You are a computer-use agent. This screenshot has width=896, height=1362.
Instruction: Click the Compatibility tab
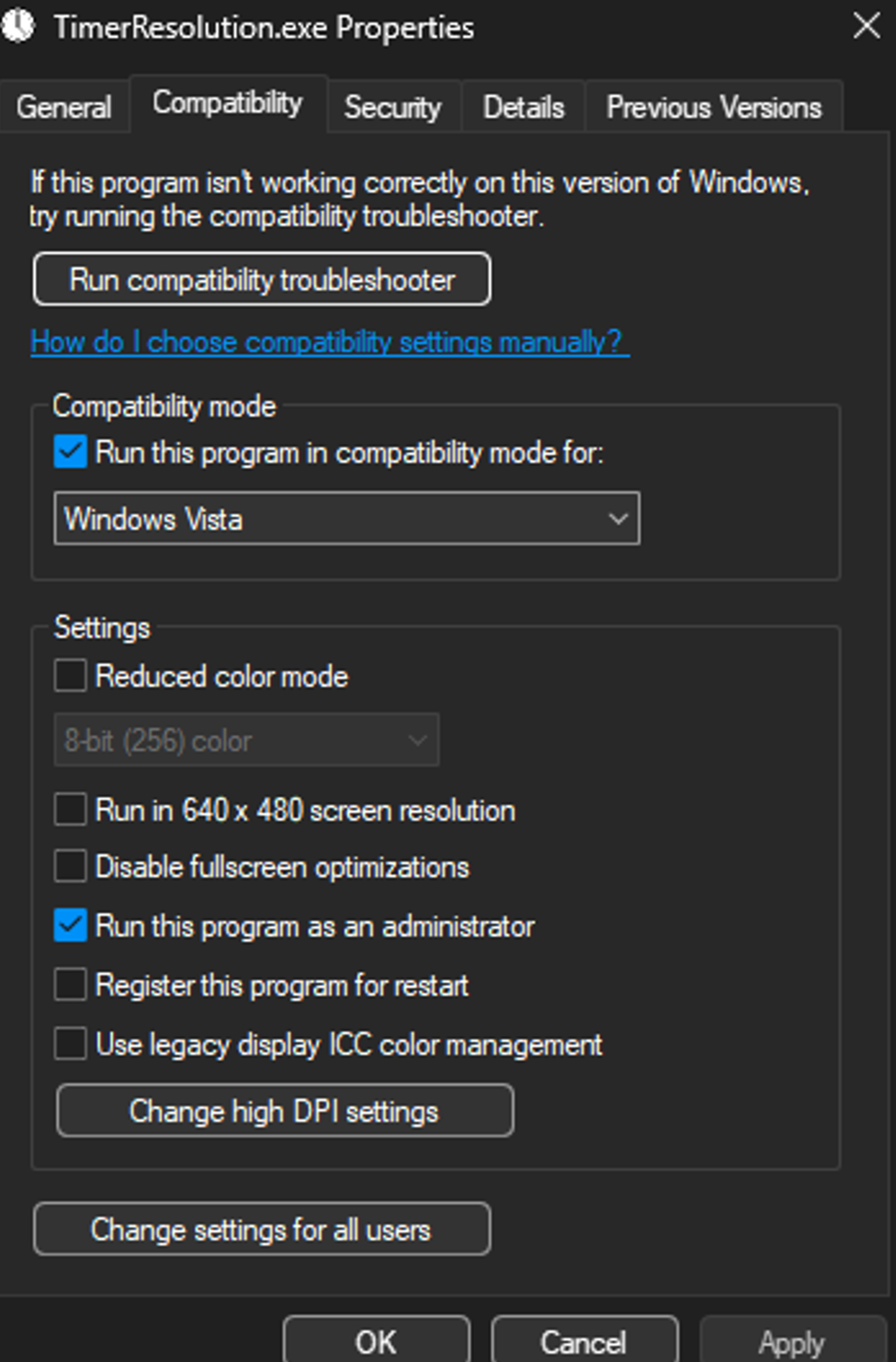(228, 104)
